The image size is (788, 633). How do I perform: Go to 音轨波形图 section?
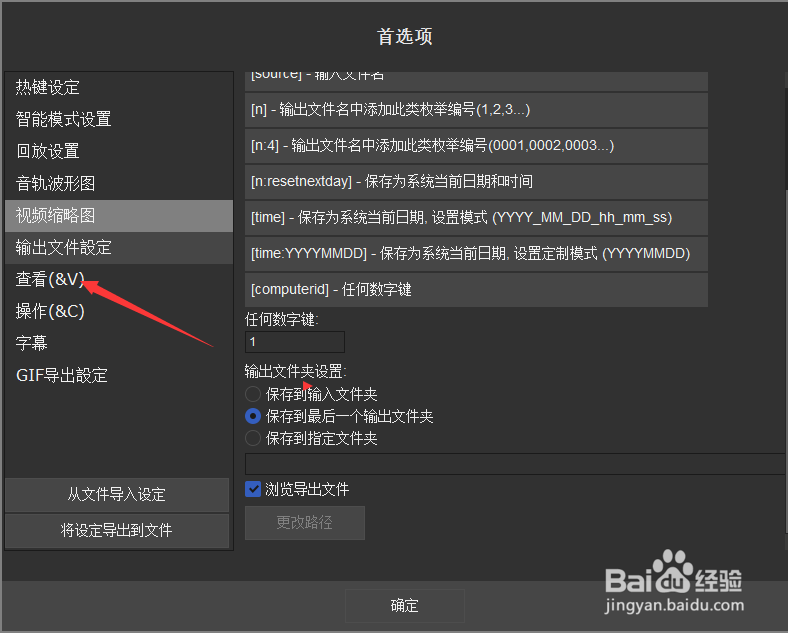point(119,183)
